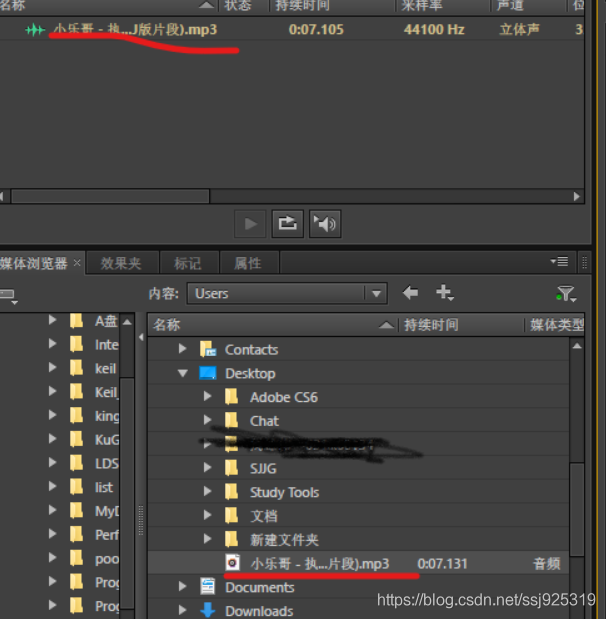Expand the Adobe CS6 folder
The image size is (606, 619).
(207, 397)
